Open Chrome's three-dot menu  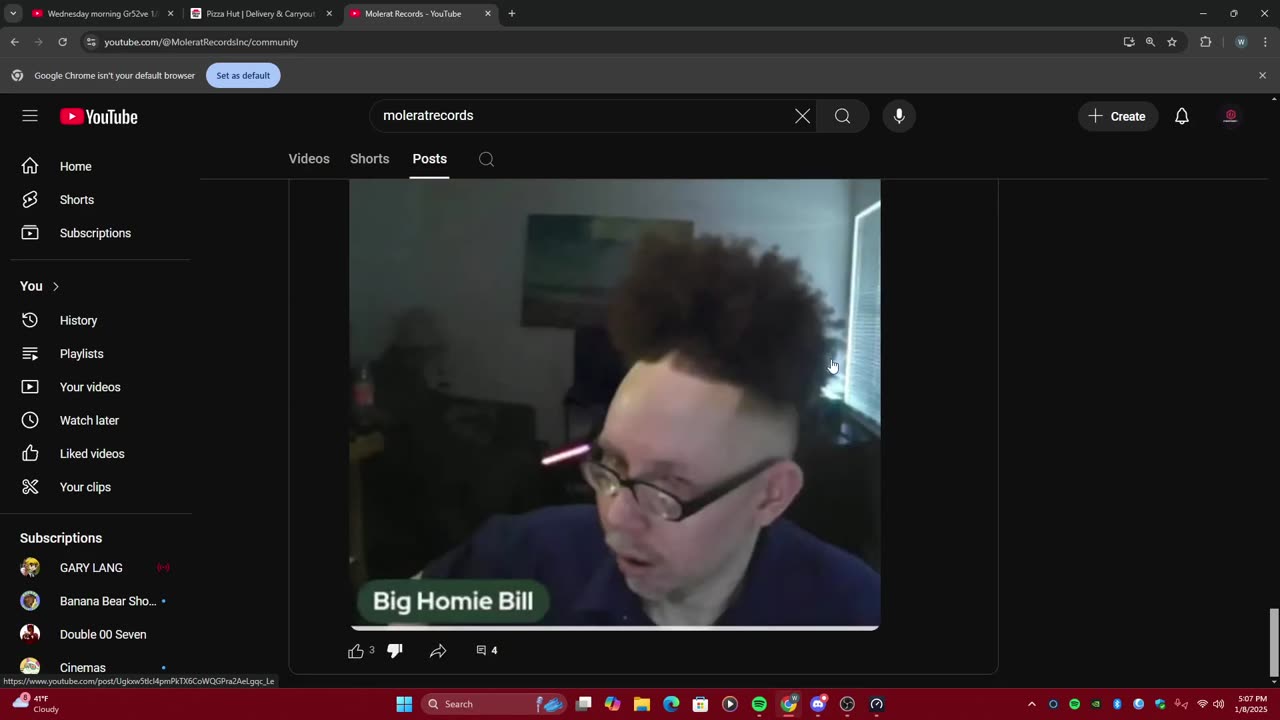(1263, 42)
